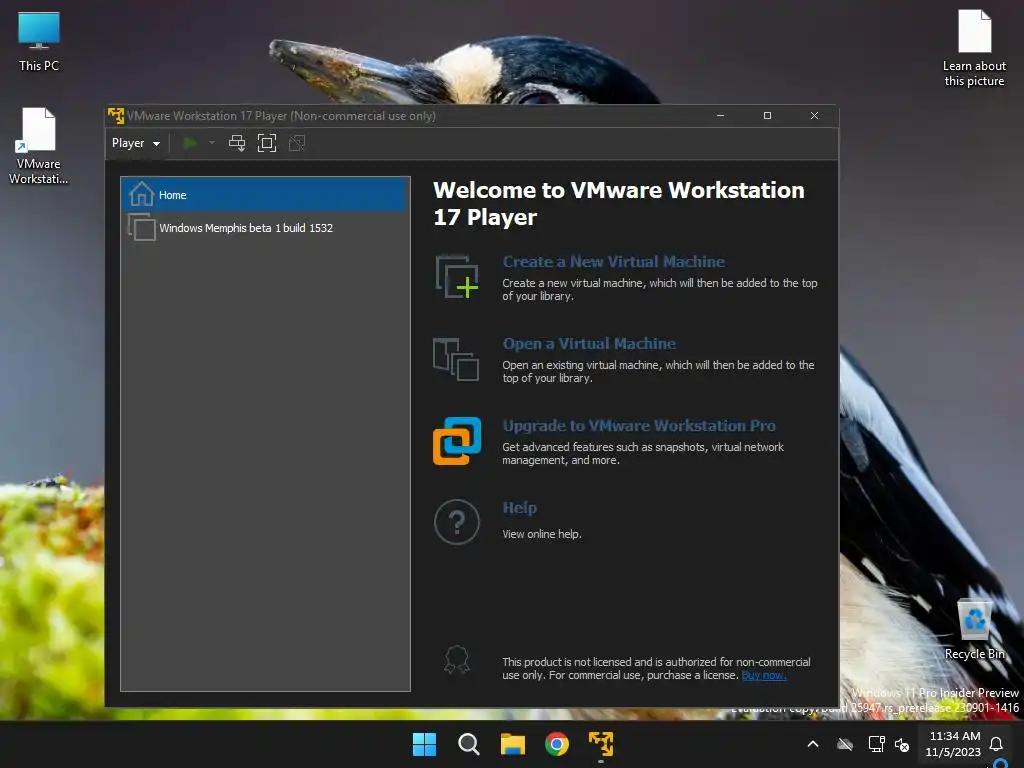The image size is (1024, 768).
Task: Select the Recycle Bin desktop icon
Action: (974, 630)
